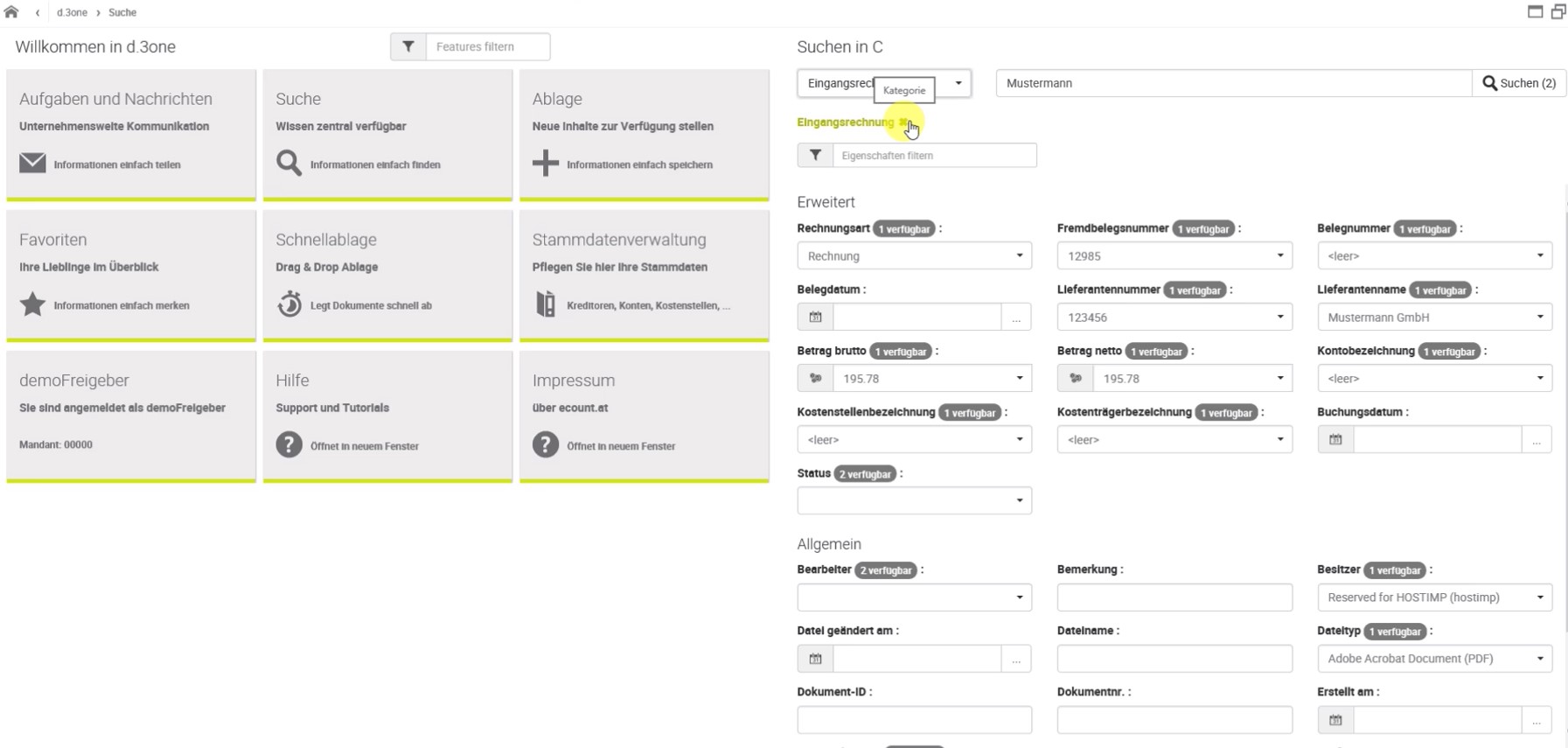Expand the Lieferantennummer dropdown 123456
The width and height of the screenshot is (1568, 748).
(x=1174, y=317)
